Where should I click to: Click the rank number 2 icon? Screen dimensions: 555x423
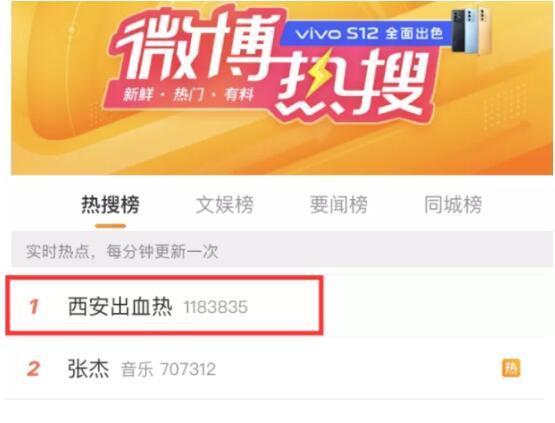coord(33,369)
